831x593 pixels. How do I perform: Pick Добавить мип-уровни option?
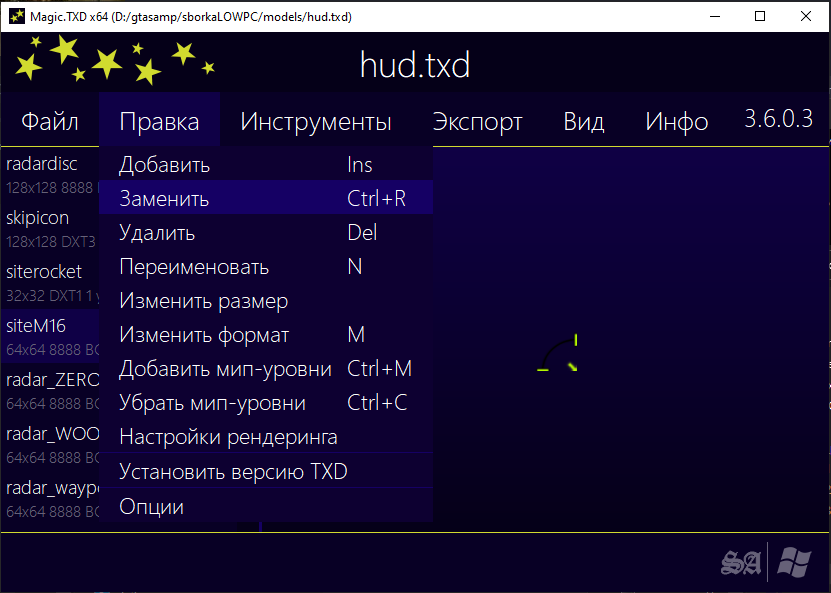coord(225,369)
